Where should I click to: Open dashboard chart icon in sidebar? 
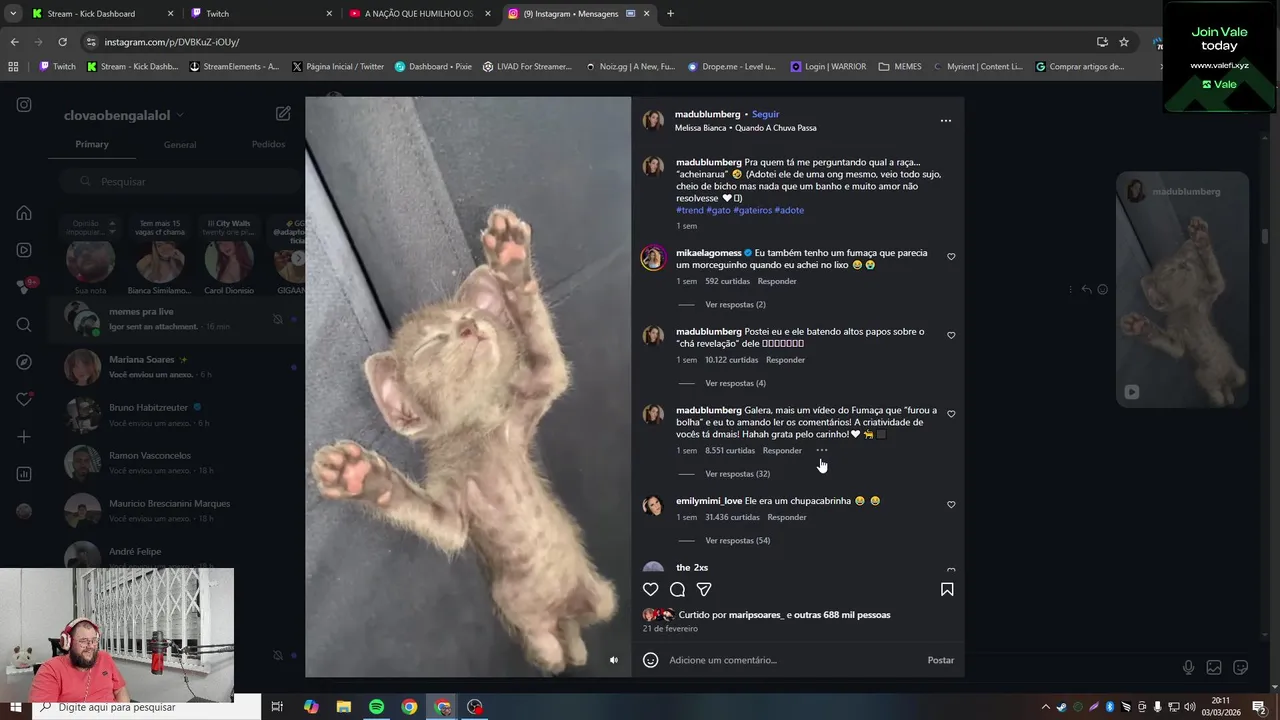click(x=24, y=474)
